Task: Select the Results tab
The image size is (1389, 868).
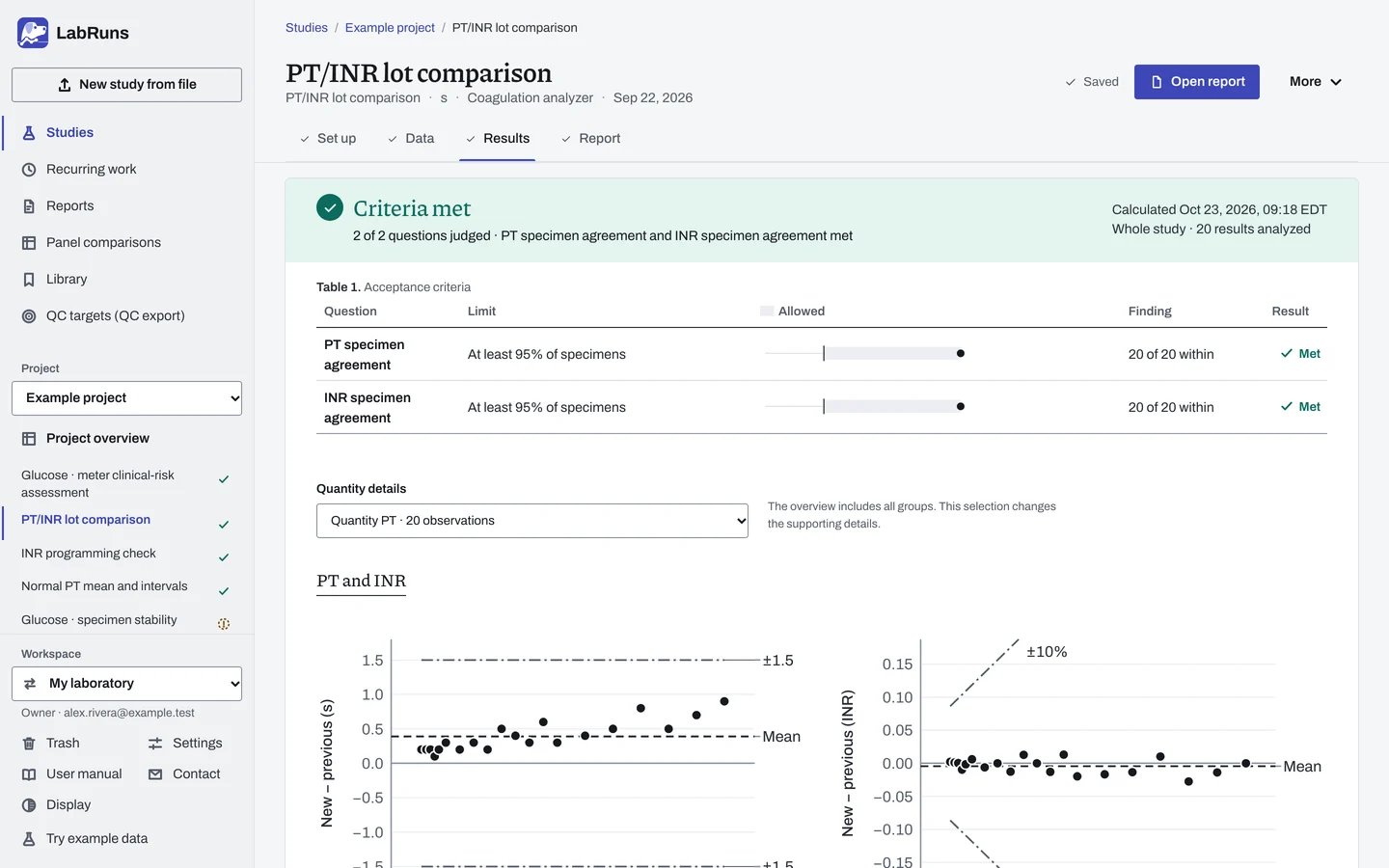Action: pos(498,139)
